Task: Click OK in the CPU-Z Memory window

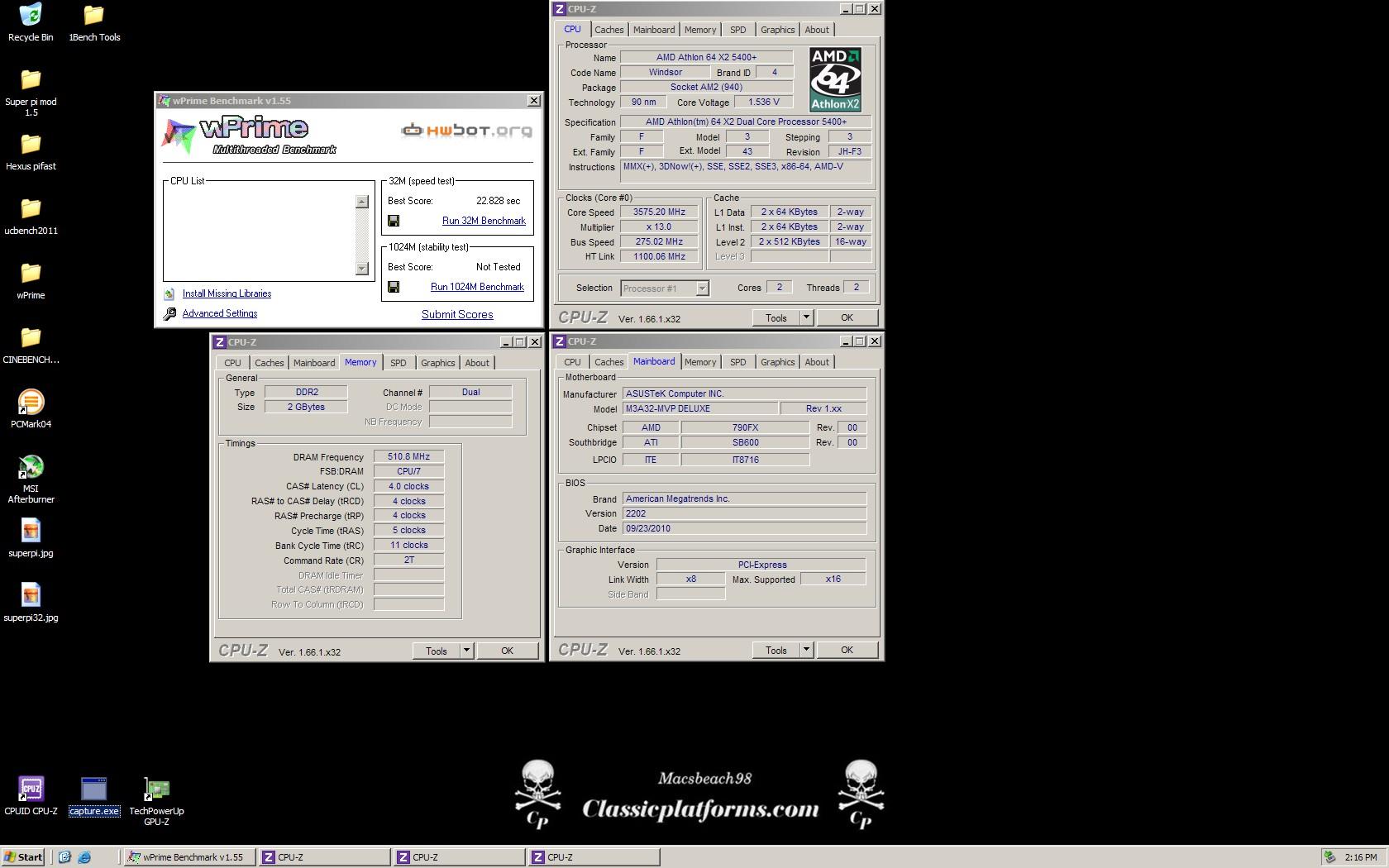Action: pos(507,651)
